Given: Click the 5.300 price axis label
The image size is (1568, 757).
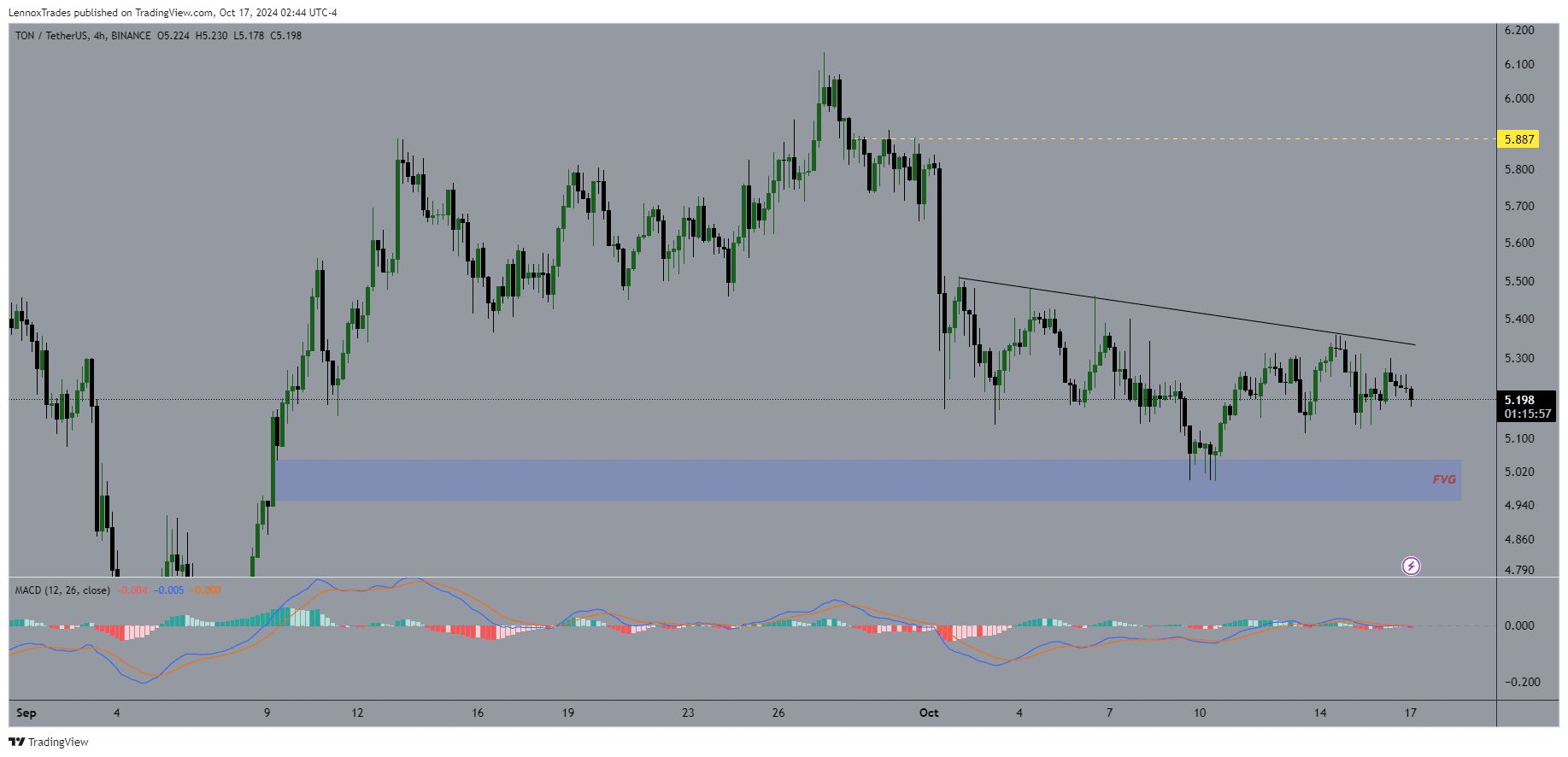Looking at the screenshot, I should 1518,358.
